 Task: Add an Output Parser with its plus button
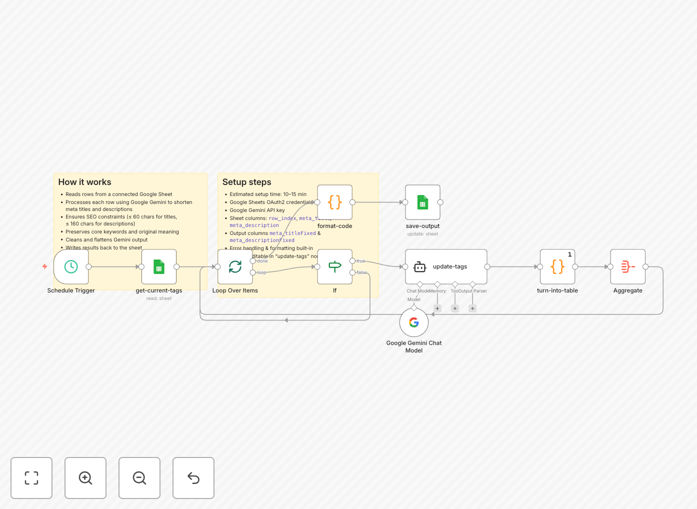(x=473, y=308)
